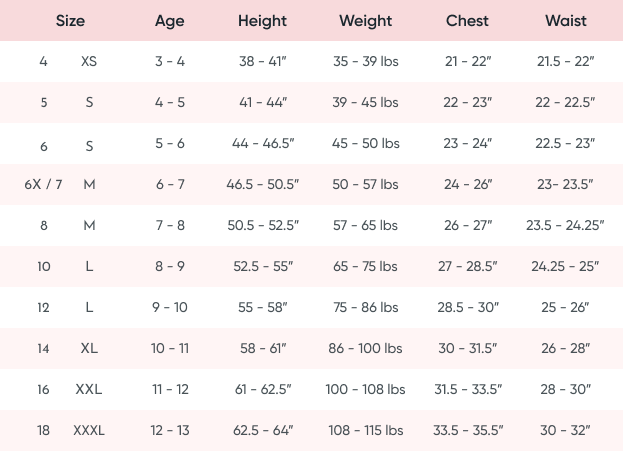This screenshot has height=451, width=623.
Task: Click the Height column header
Action: click(263, 21)
